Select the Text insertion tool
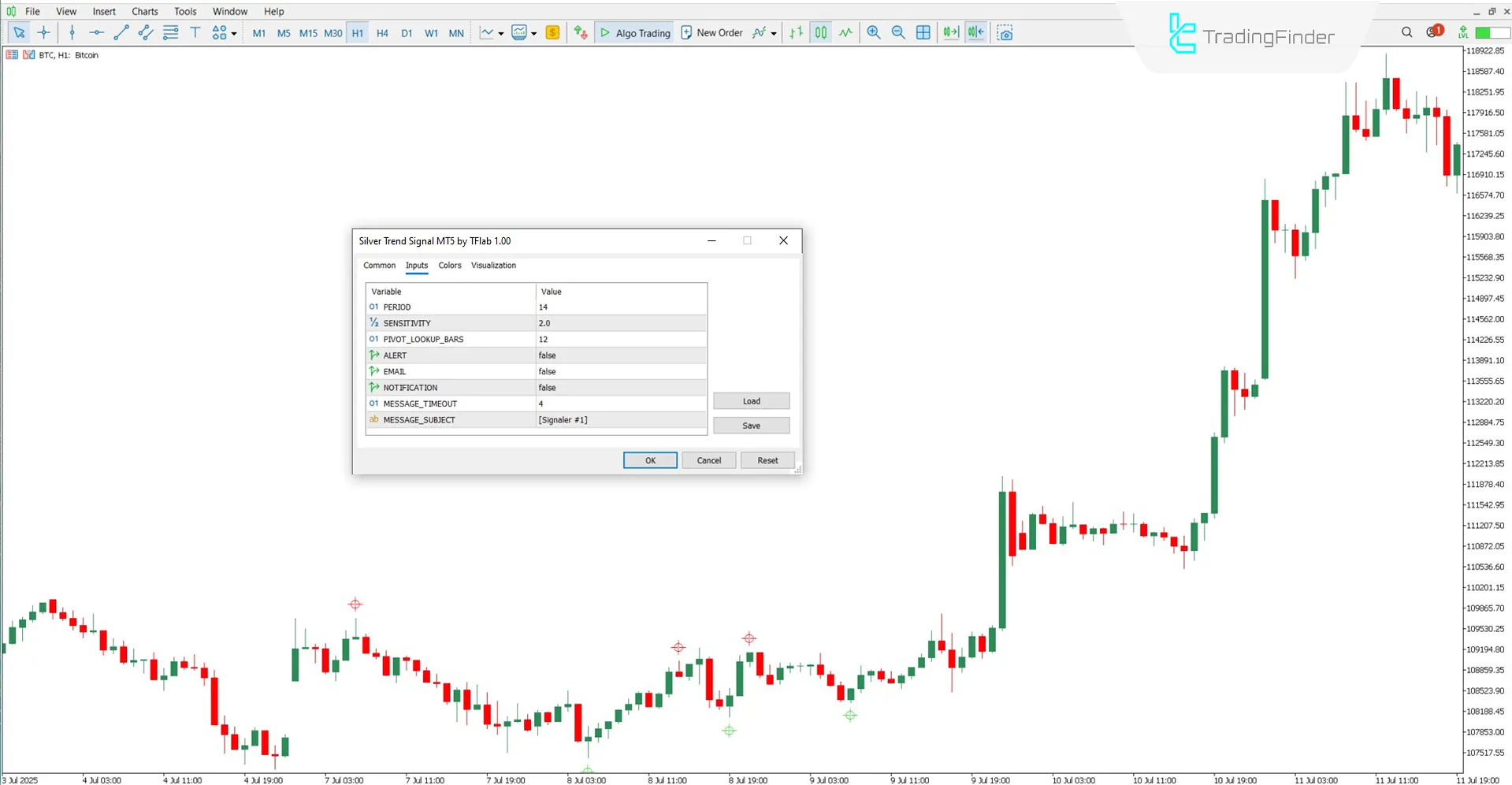The height and width of the screenshot is (785, 1512). point(195,32)
